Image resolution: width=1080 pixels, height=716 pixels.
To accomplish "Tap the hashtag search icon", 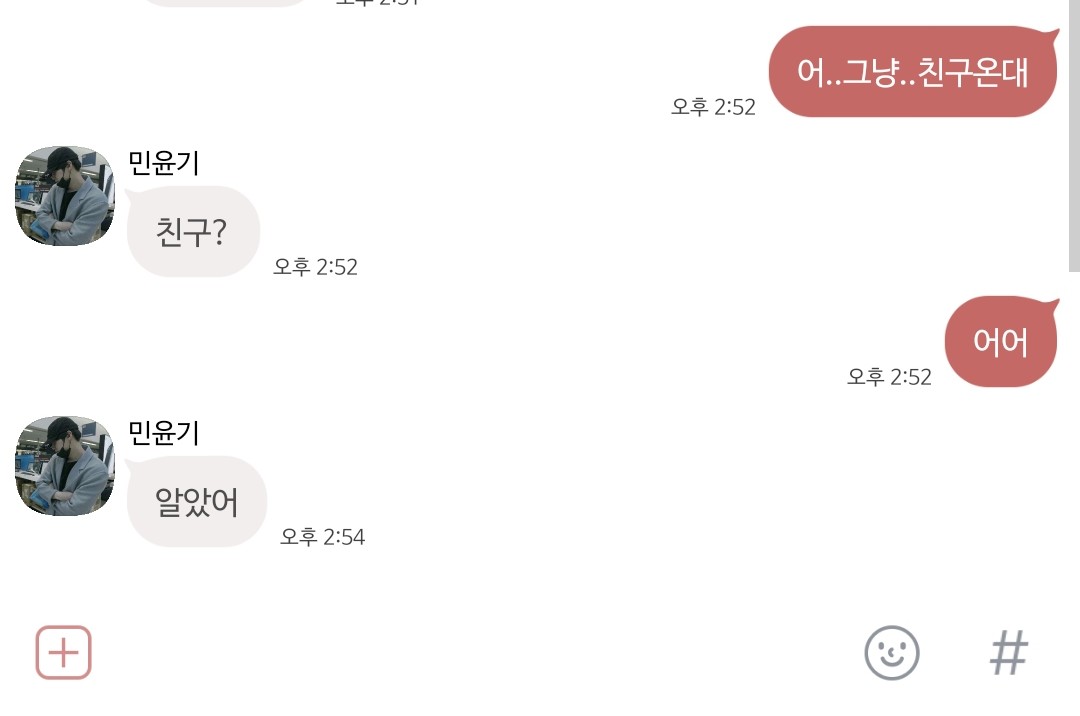I will click(x=1008, y=653).
